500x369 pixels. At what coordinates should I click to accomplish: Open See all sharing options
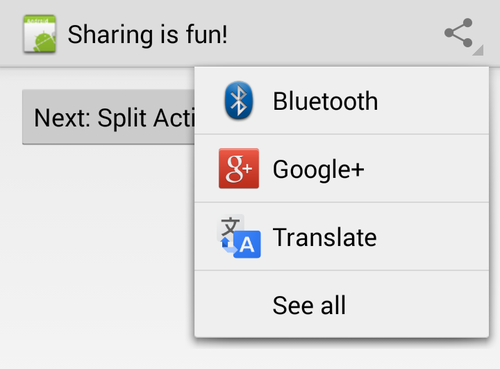[x=342, y=304]
